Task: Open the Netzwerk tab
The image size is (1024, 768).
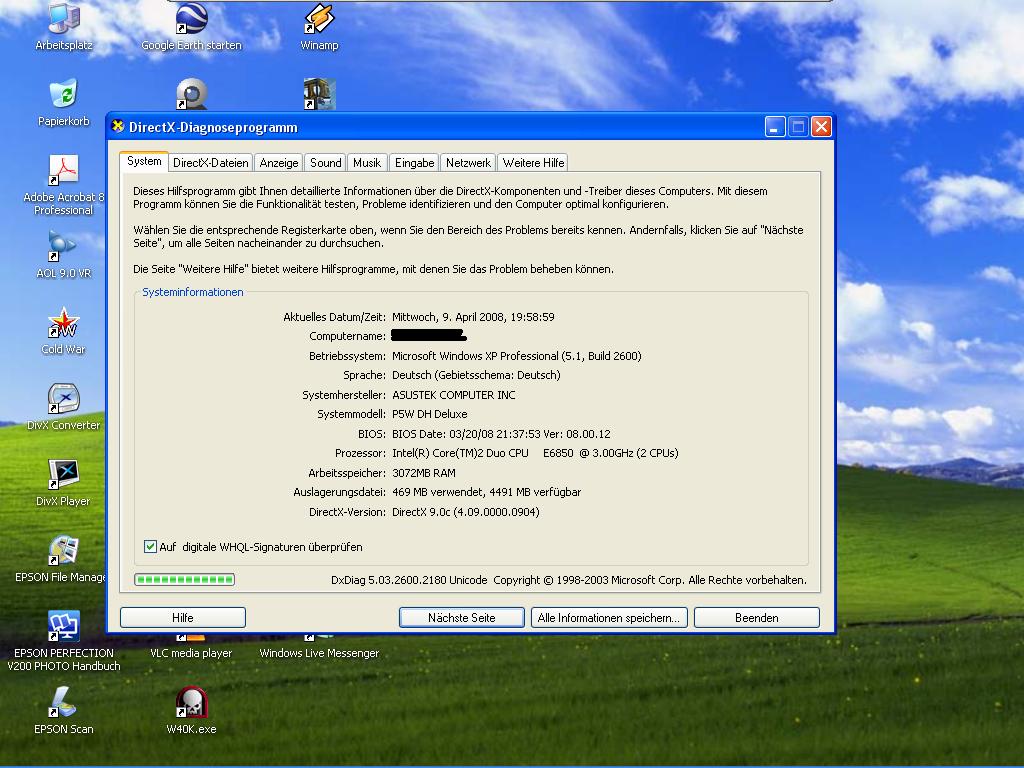Action: pos(468,163)
